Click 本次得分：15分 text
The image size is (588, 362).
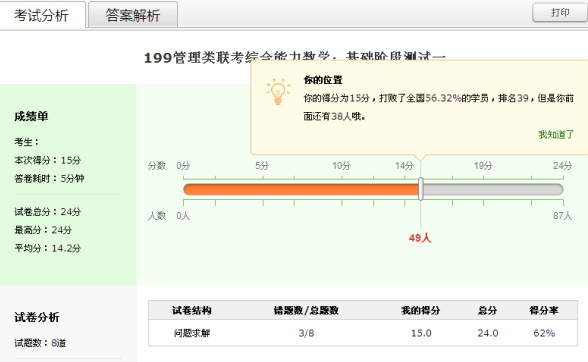pos(48,160)
